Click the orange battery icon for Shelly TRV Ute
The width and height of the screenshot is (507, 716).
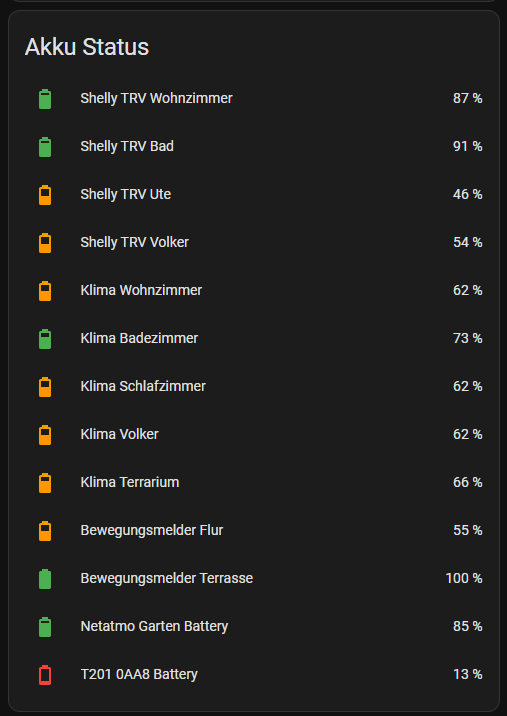pyautogui.click(x=45, y=195)
